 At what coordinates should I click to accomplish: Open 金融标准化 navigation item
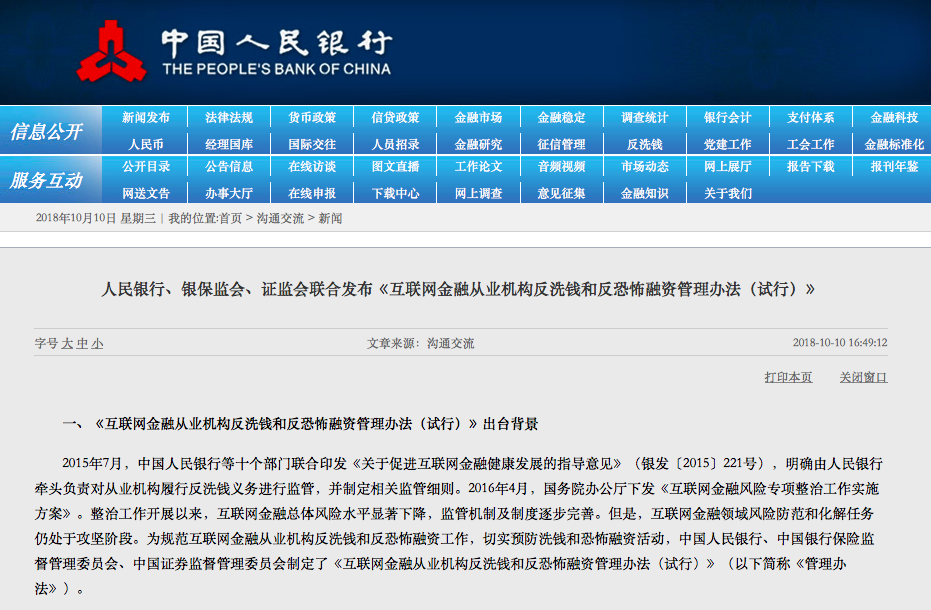[894, 144]
